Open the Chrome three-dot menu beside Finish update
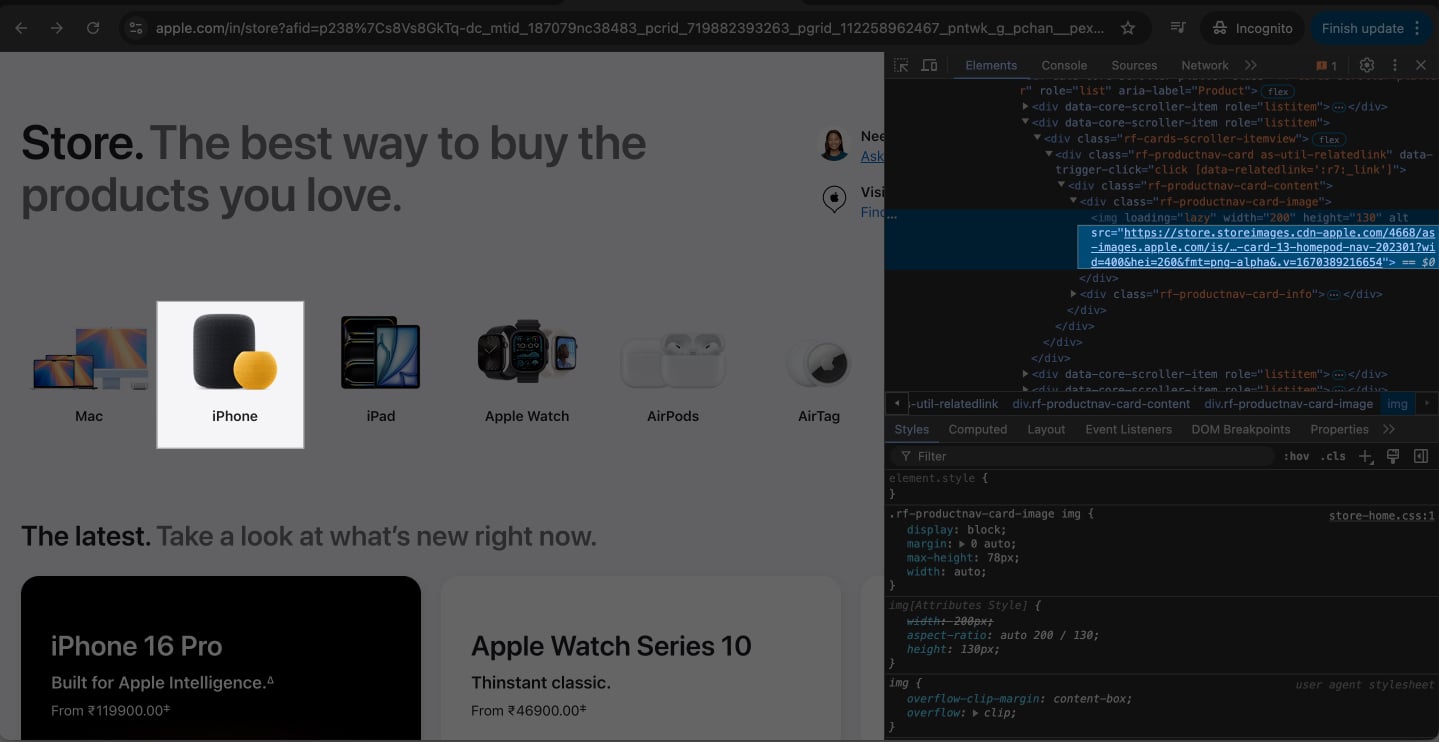1439x742 pixels. point(1417,28)
